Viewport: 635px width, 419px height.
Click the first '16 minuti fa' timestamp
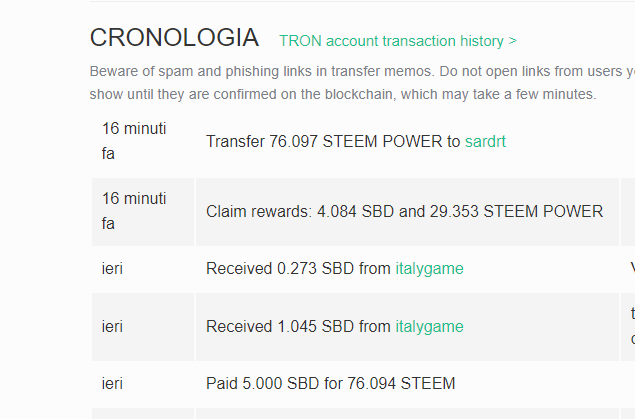[134, 141]
